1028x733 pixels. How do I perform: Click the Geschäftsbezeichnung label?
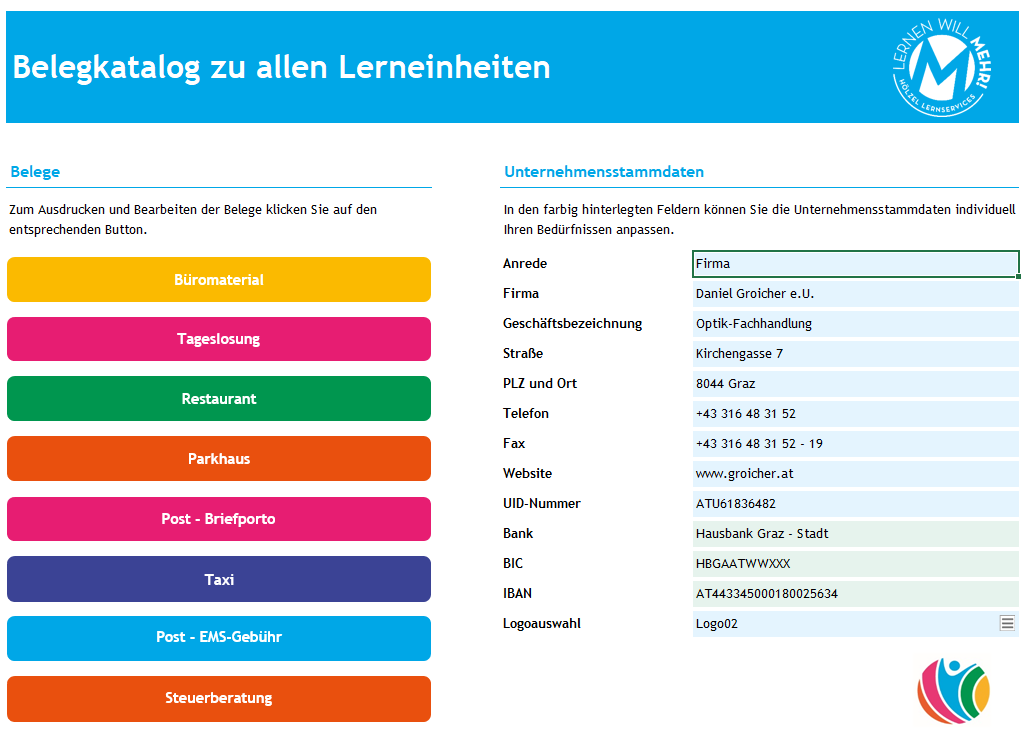(x=572, y=324)
